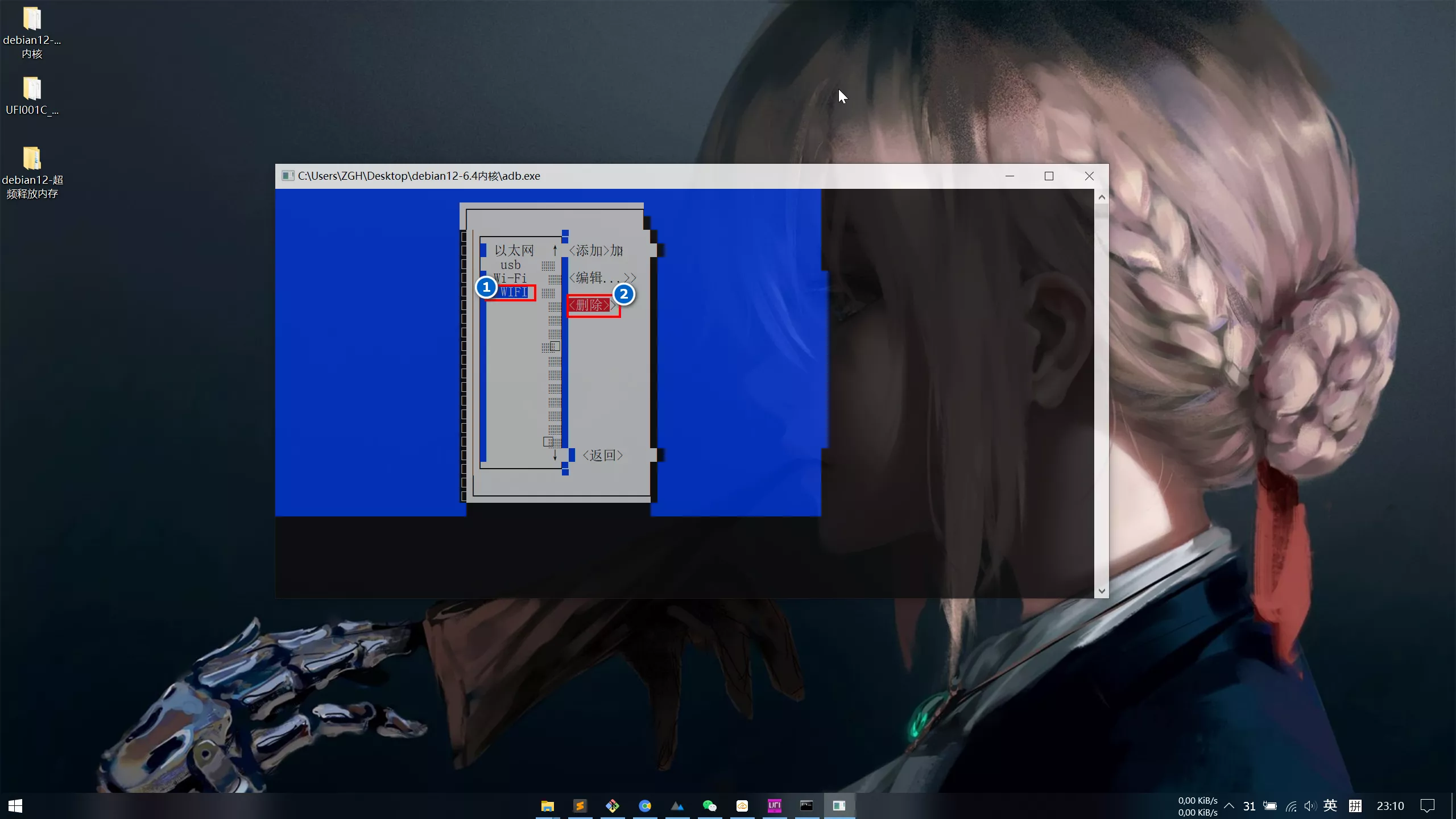The width and height of the screenshot is (1456, 819).
Task: Open the purple UFI app taskbar icon
Action: [x=774, y=805]
